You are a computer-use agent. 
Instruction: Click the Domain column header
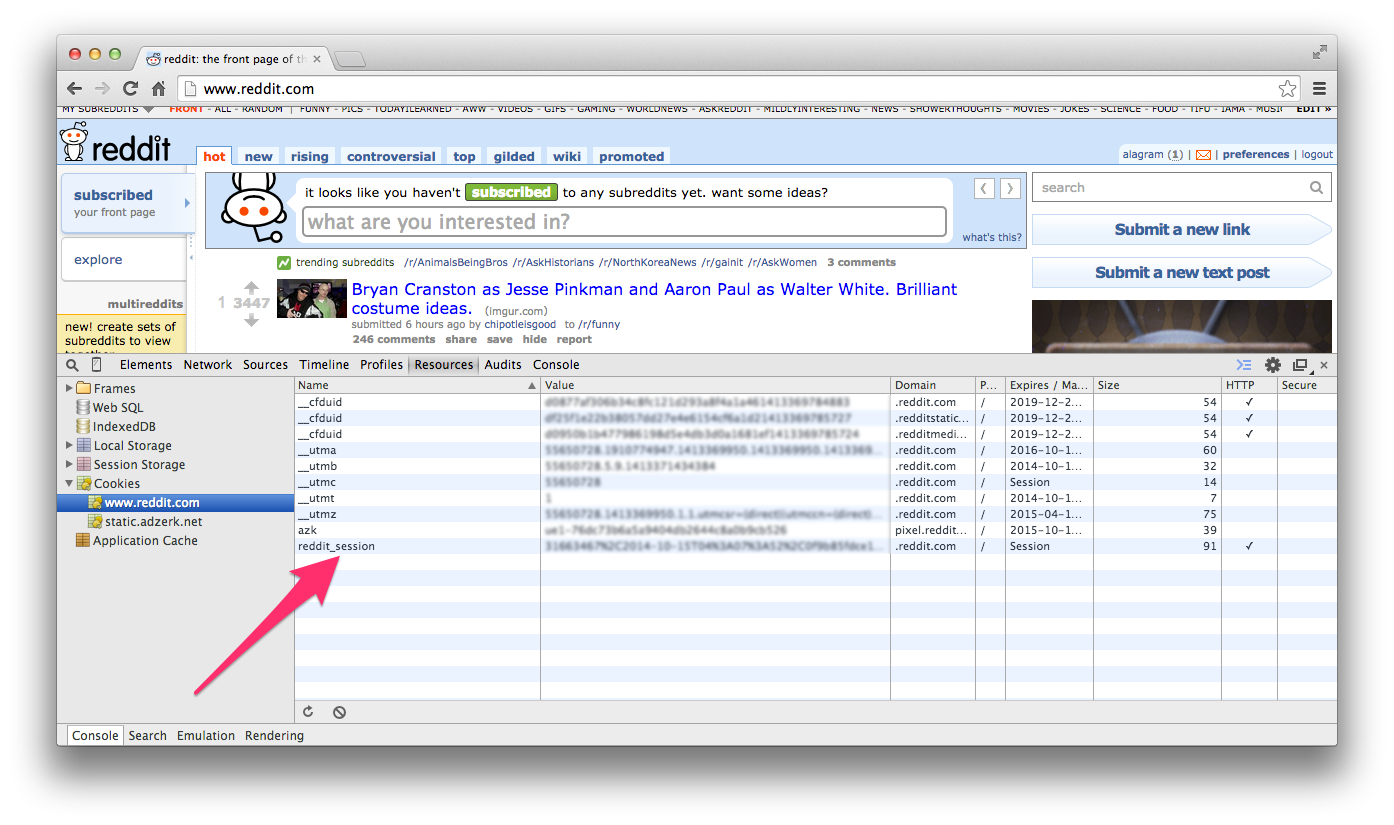point(933,385)
